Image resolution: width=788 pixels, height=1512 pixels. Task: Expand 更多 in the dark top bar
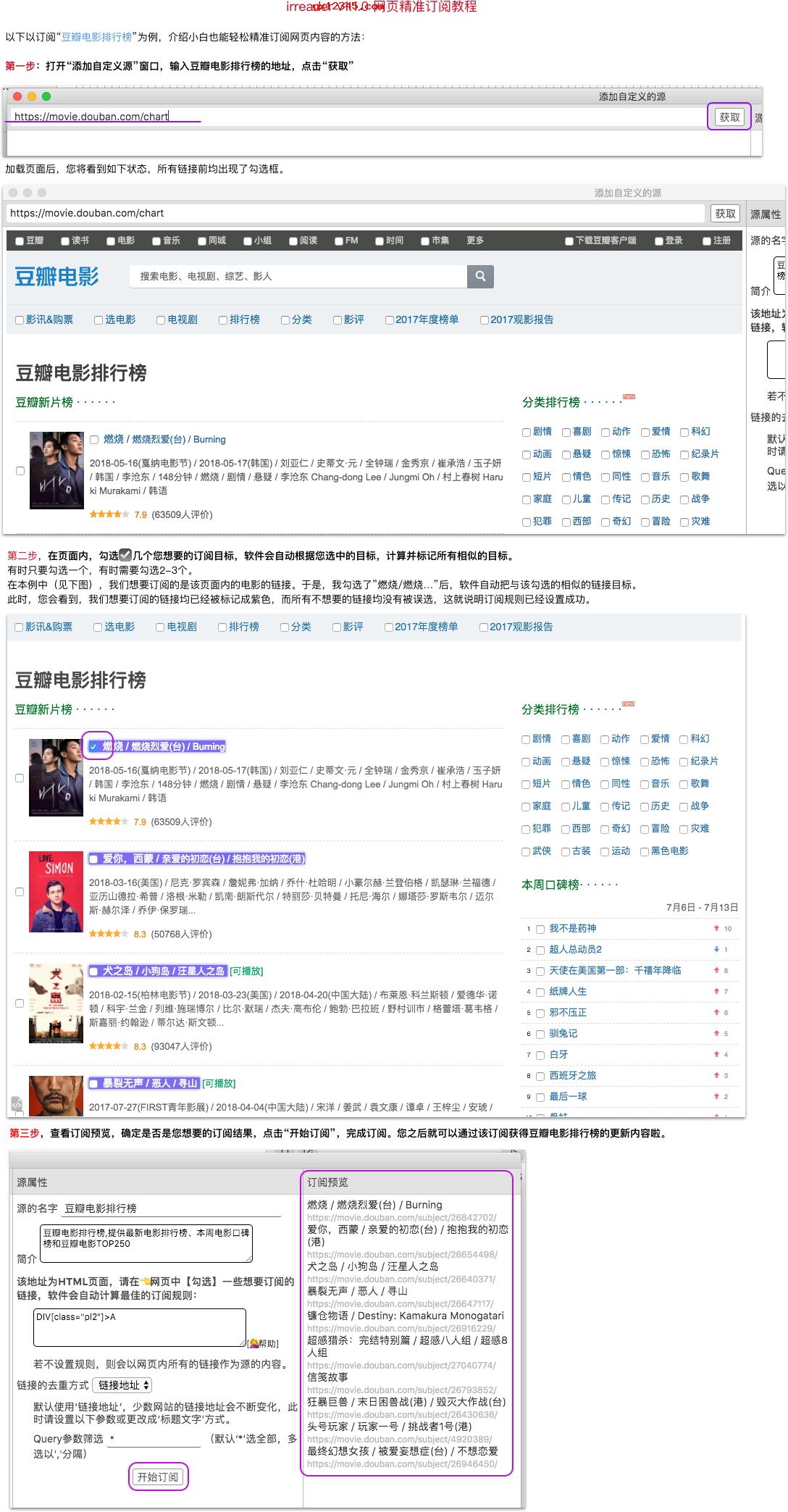(x=475, y=241)
